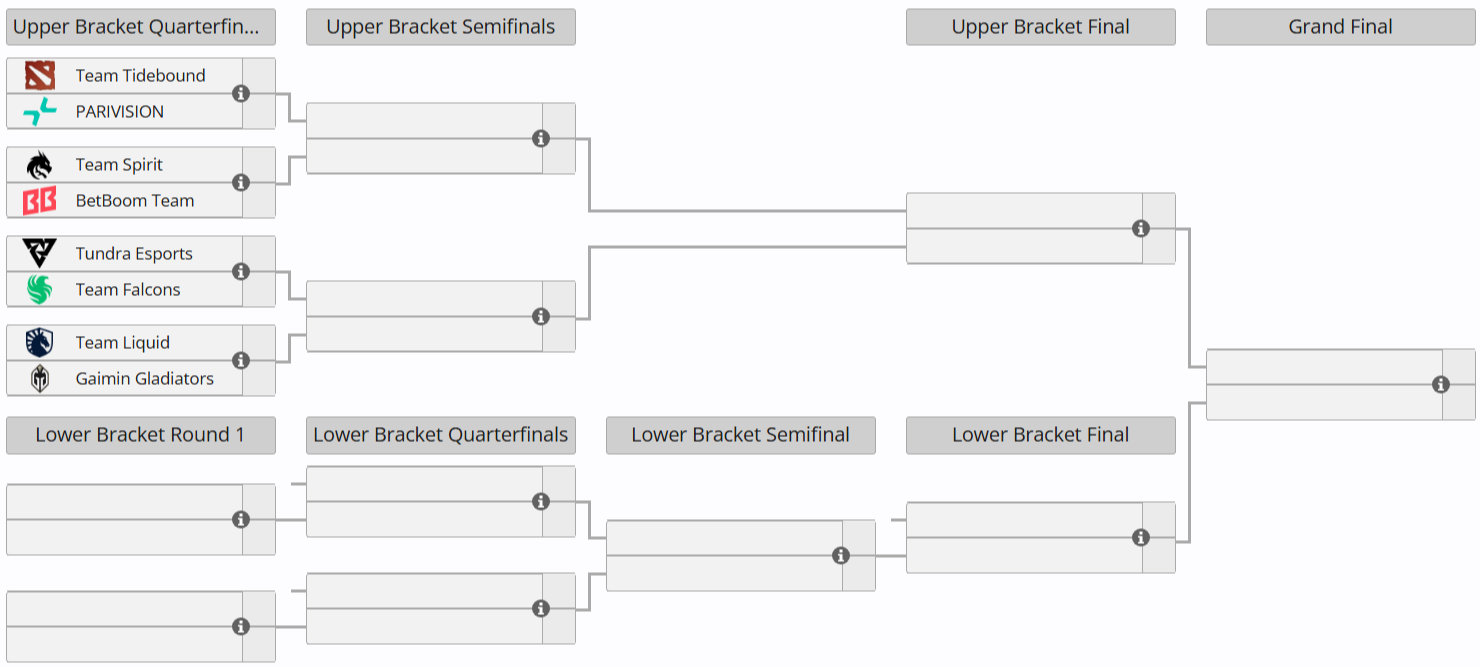The image size is (1480, 667).
Task: Select the Lower Bracket Round 1 header
Action: (x=141, y=435)
